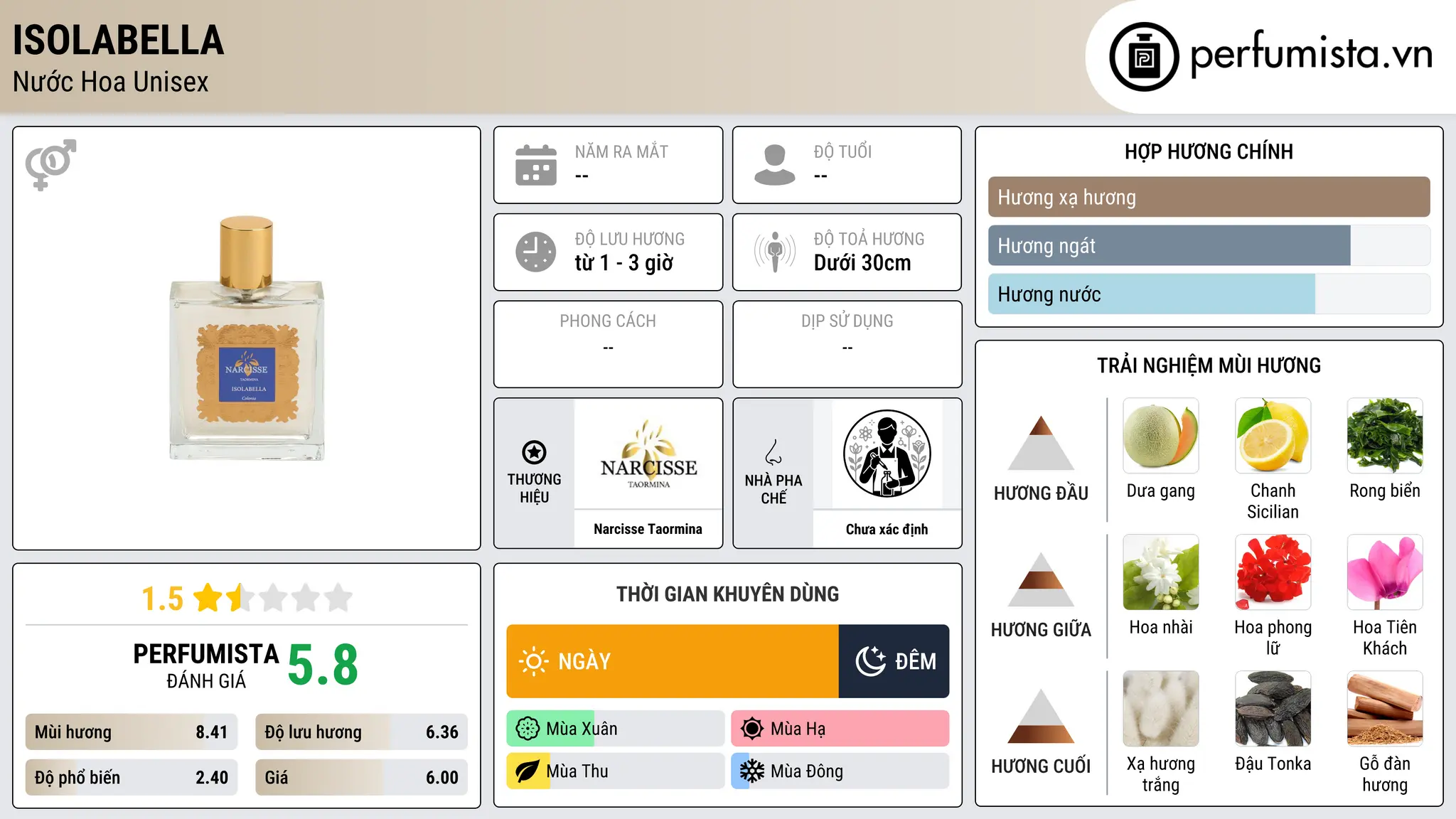Select the Rong biển seaweed note image
Image resolution: width=1456 pixels, height=819 pixels.
pos(1385,436)
